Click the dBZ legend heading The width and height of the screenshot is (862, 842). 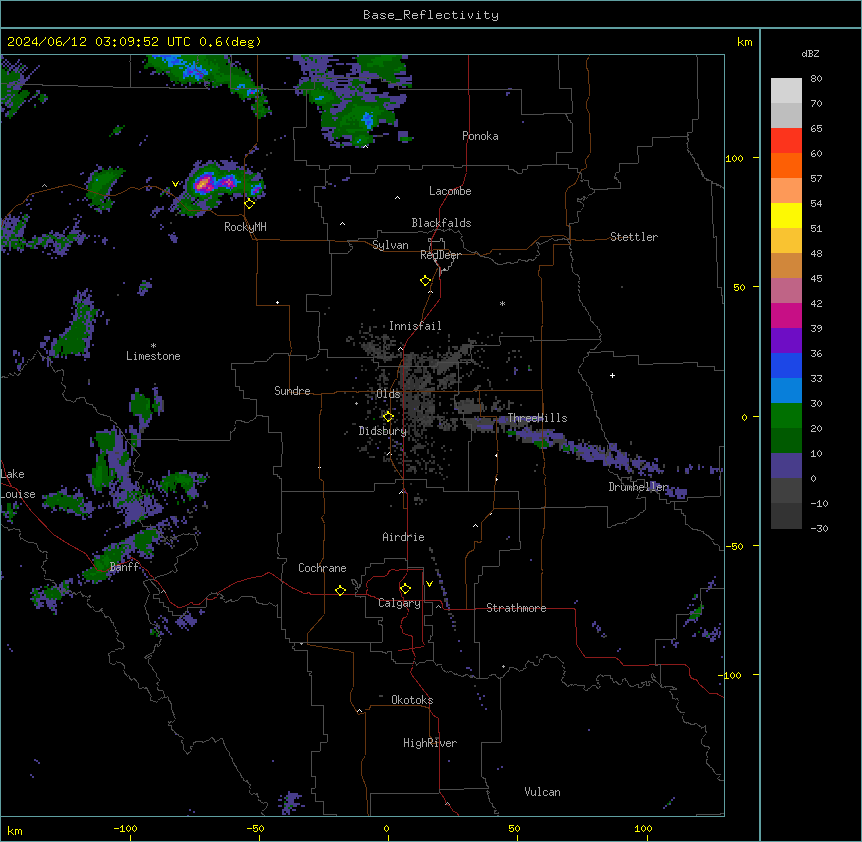(x=810, y=53)
